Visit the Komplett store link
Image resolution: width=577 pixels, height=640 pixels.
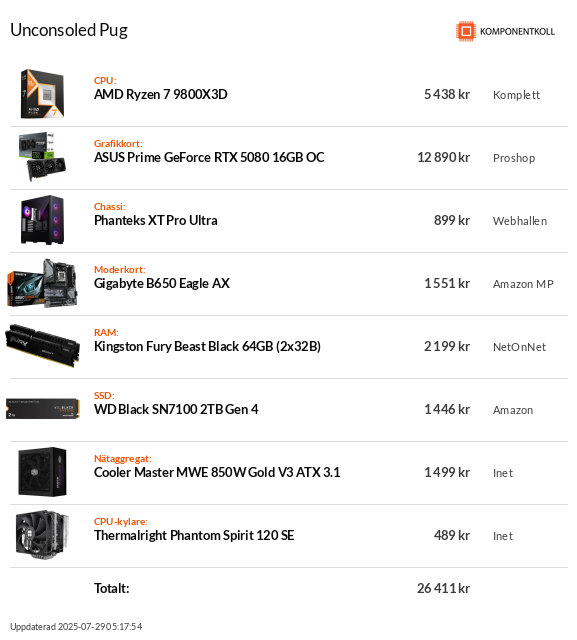tap(516, 95)
